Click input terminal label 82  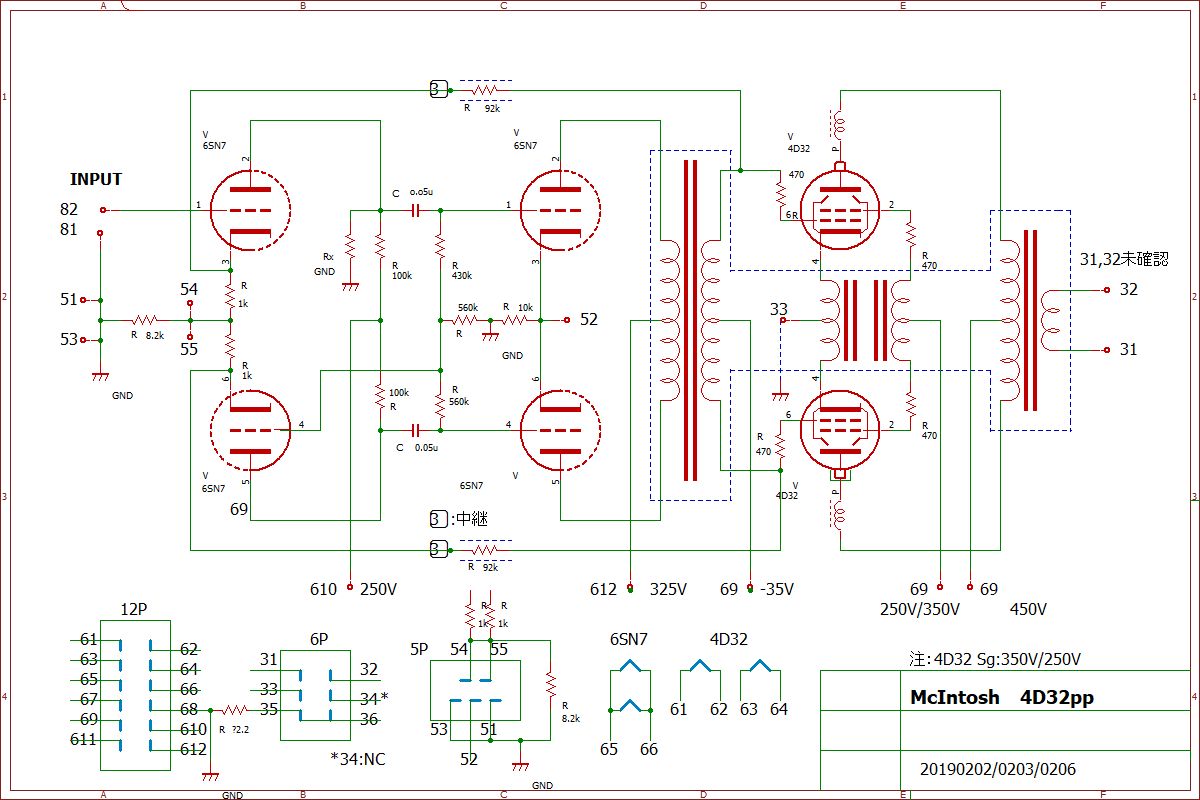point(68,210)
